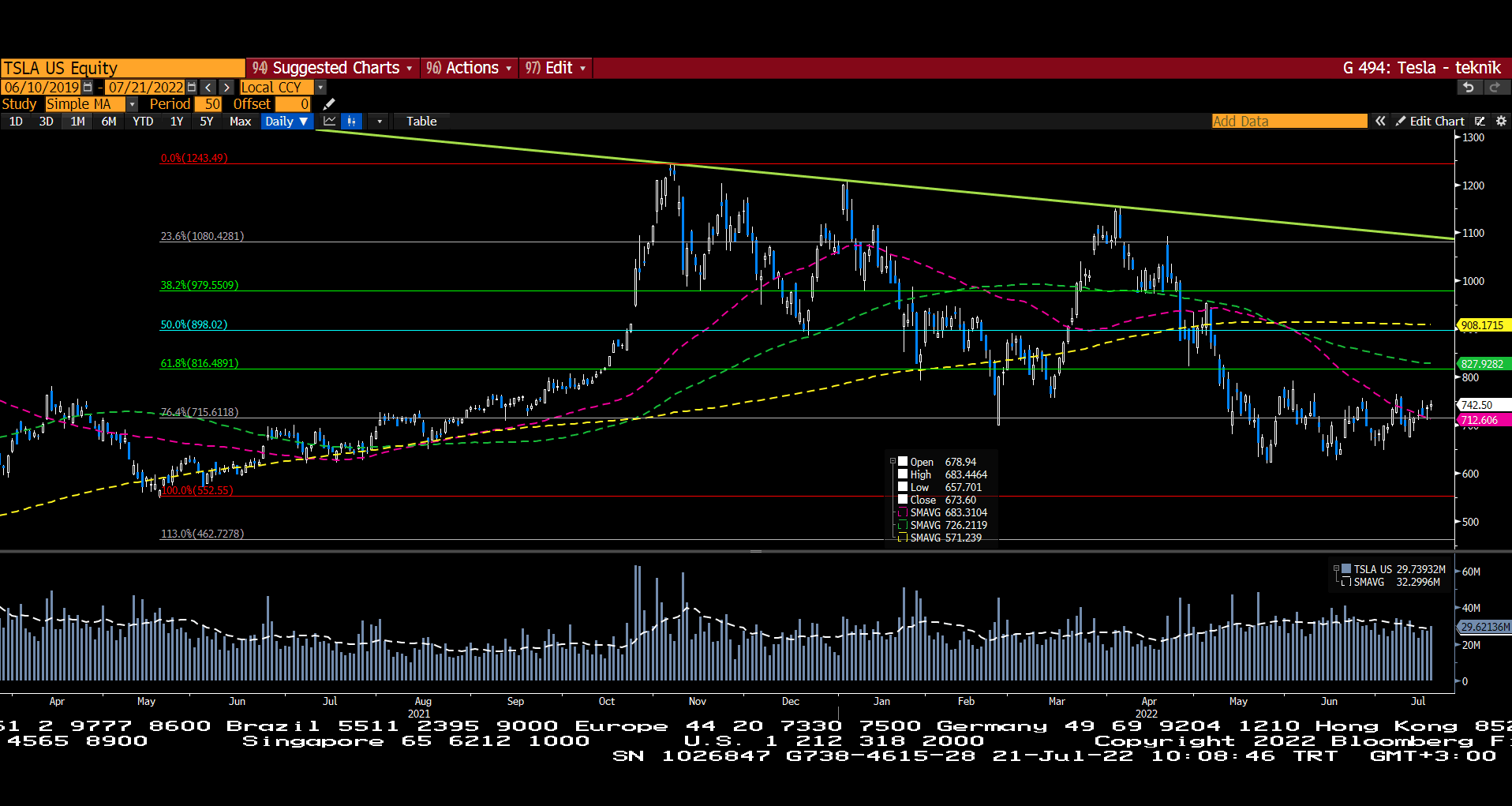This screenshot has width=1512, height=806.
Task: Click the Simple MA study field
Action: point(84,104)
